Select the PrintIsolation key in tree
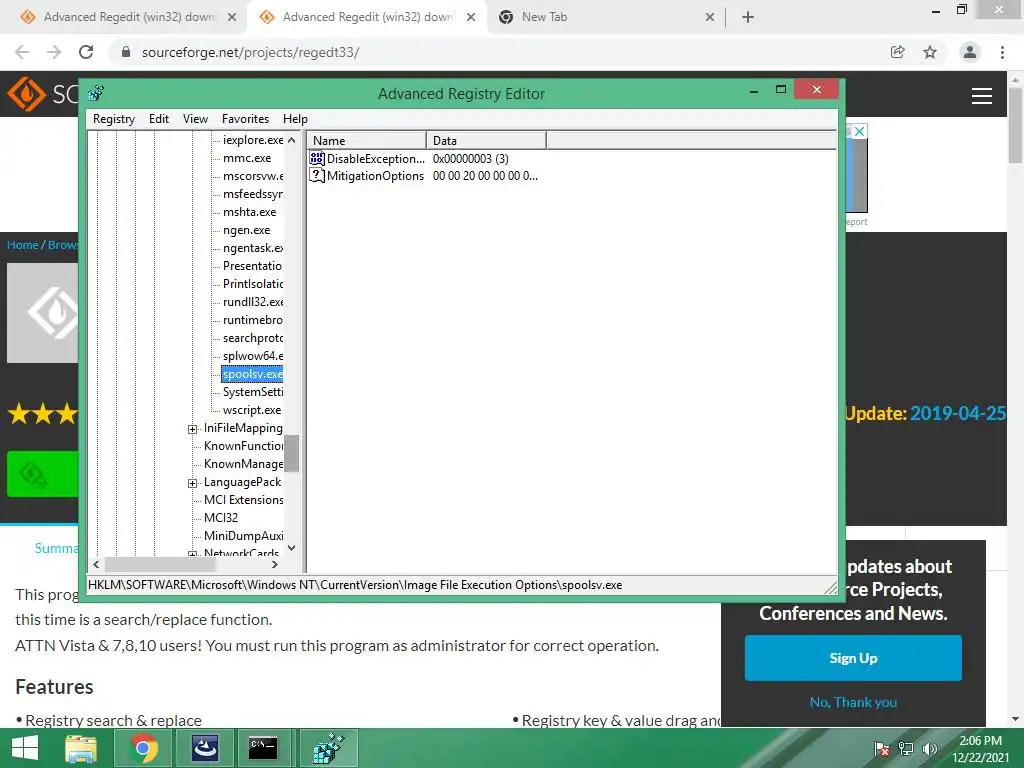Image resolution: width=1024 pixels, height=768 pixels. [x=253, y=284]
